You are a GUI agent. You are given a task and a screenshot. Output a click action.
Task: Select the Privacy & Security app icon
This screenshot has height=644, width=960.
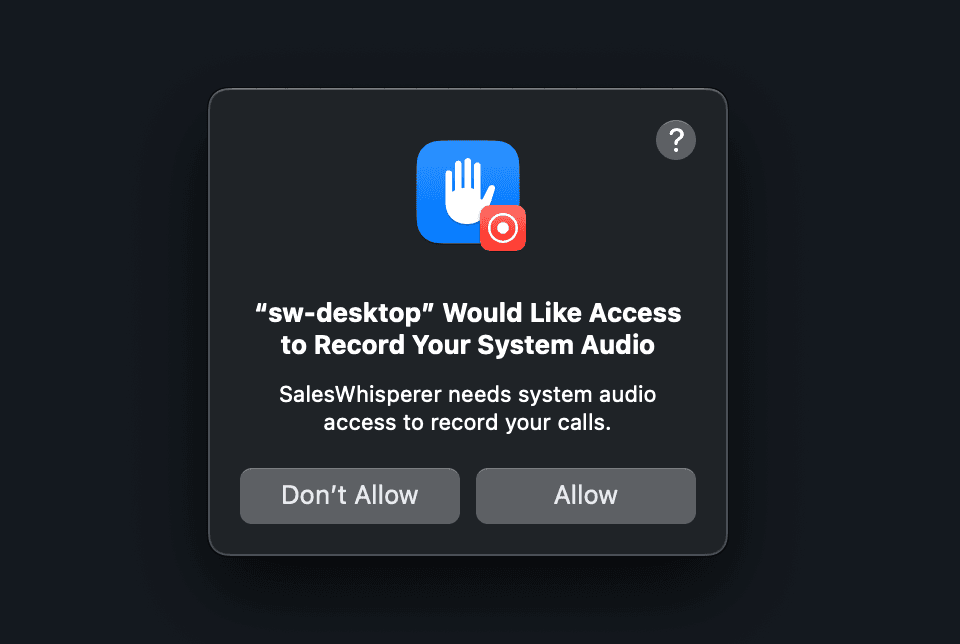468,192
